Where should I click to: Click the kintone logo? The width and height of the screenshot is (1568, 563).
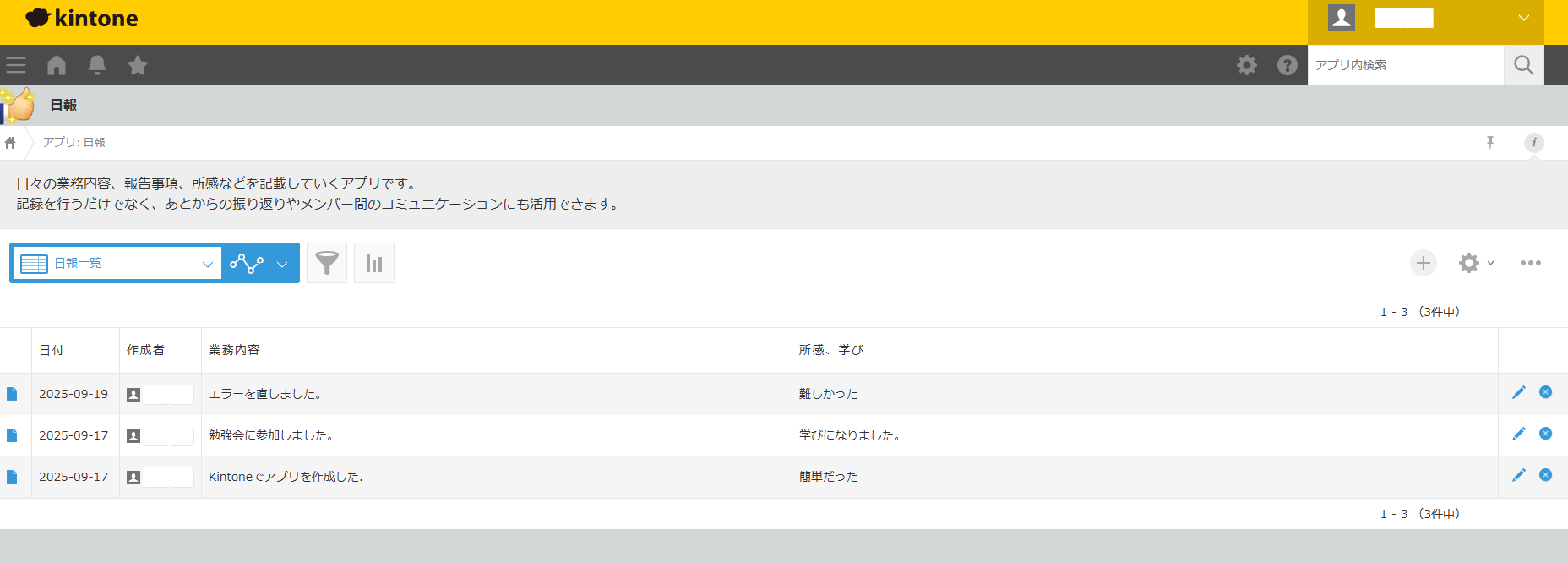coord(82,18)
